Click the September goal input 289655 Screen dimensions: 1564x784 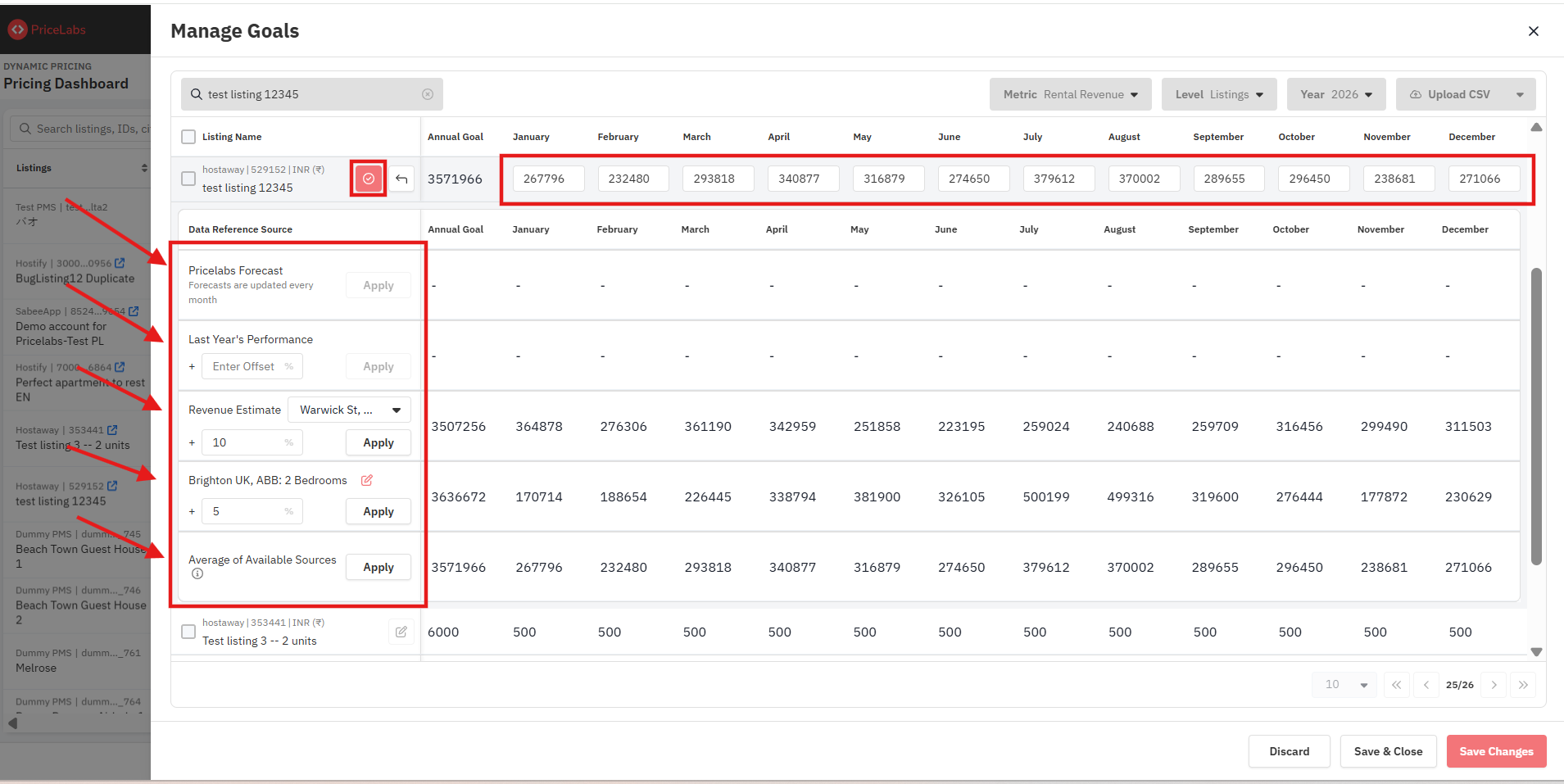point(1229,179)
